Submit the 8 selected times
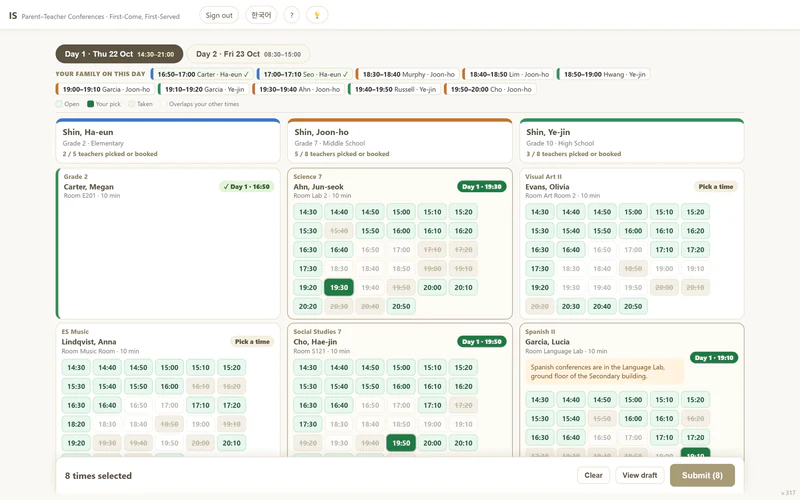The width and height of the screenshot is (800, 500). [702, 476]
